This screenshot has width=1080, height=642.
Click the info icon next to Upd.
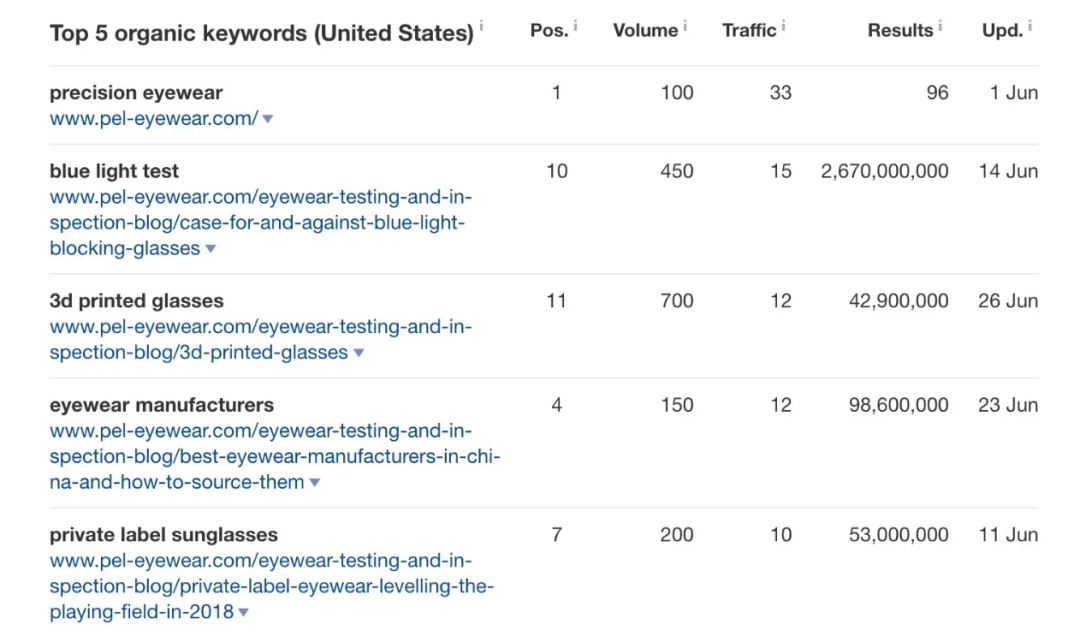coord(1030,25)
